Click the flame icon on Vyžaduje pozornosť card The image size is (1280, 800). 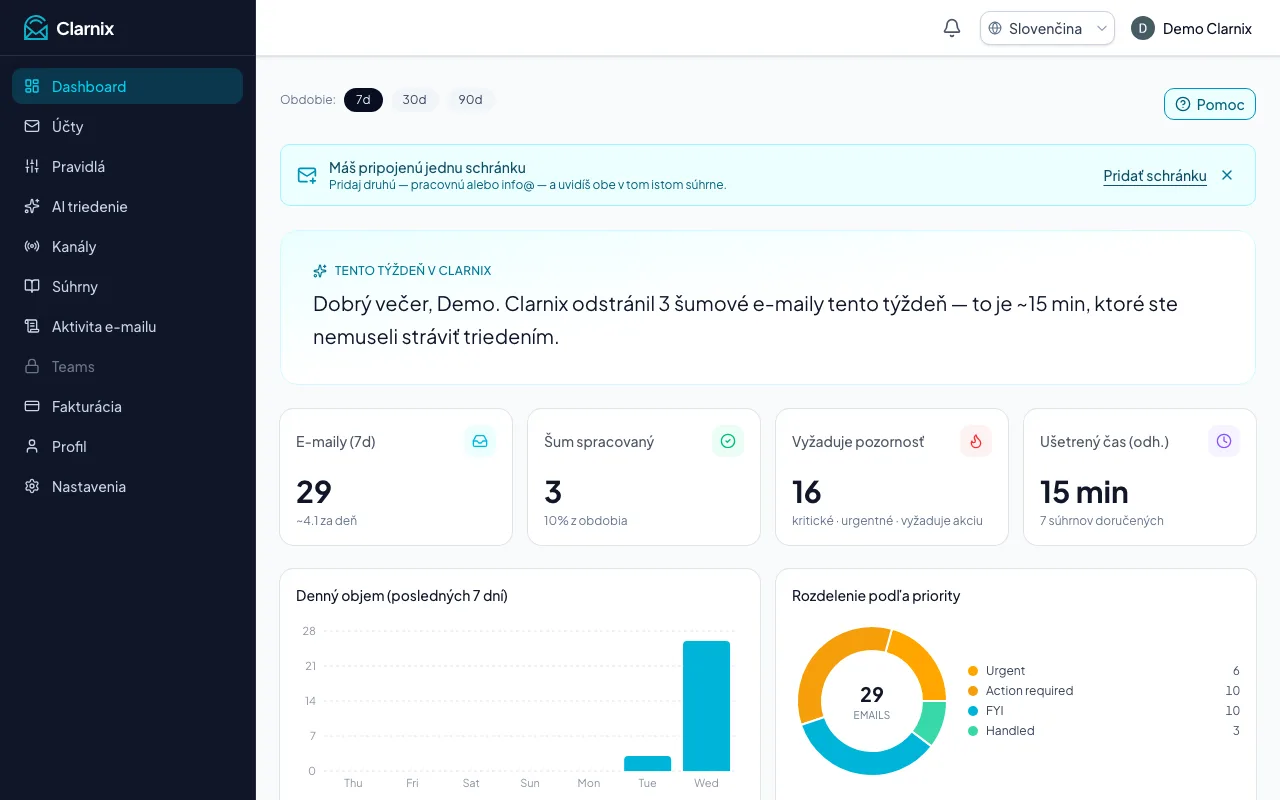(976, 441)
